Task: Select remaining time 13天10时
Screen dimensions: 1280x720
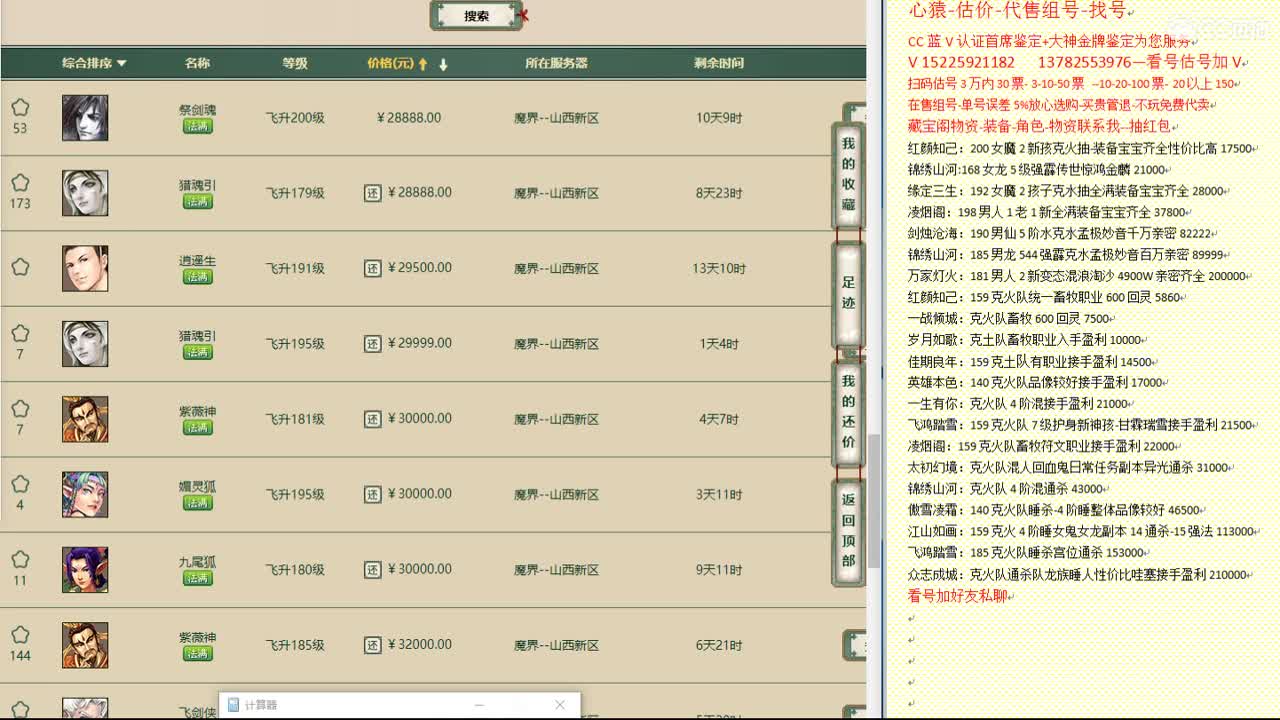Action: 719,268
